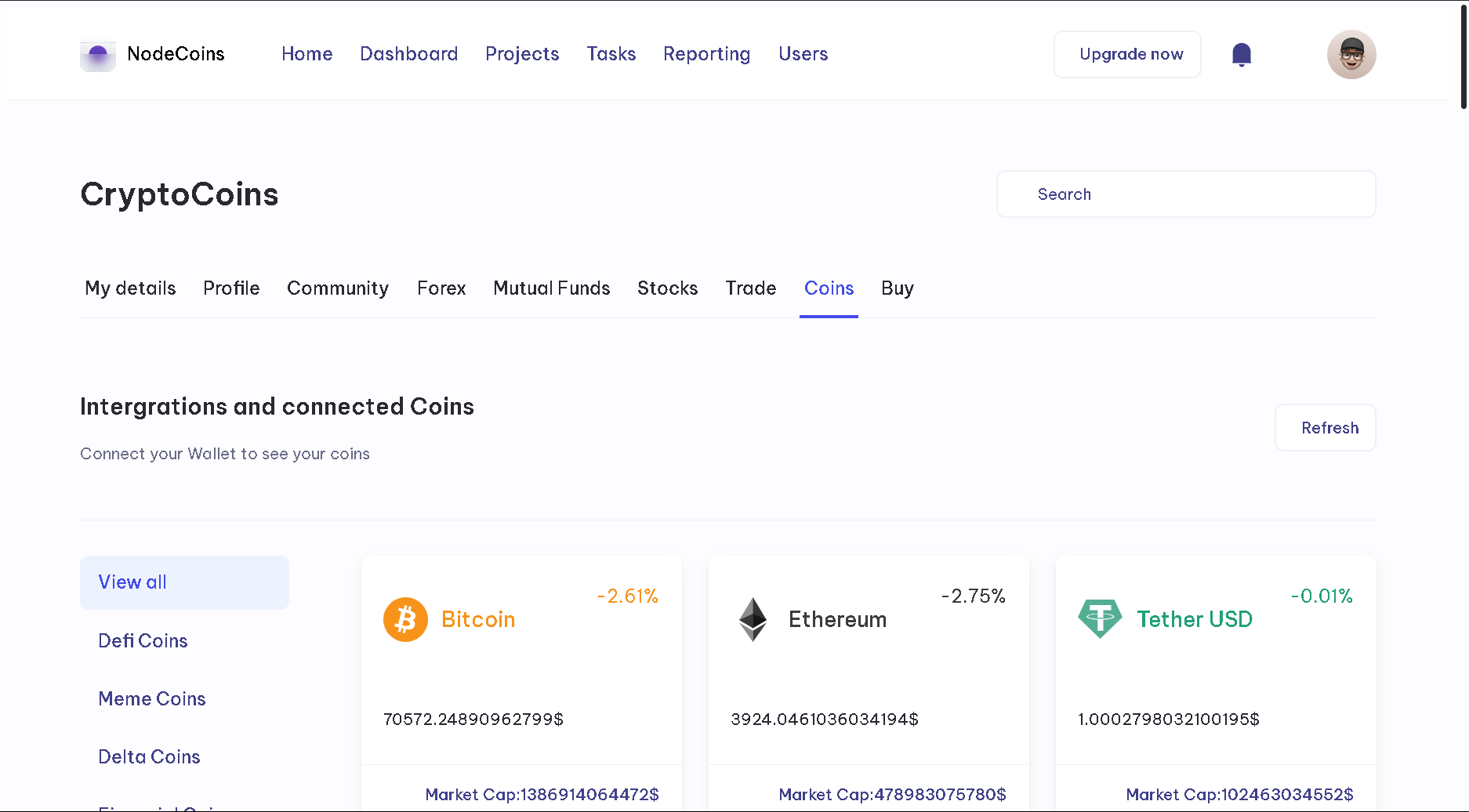
Task: Refresh the connected coins list
Action: [1326, 428]
